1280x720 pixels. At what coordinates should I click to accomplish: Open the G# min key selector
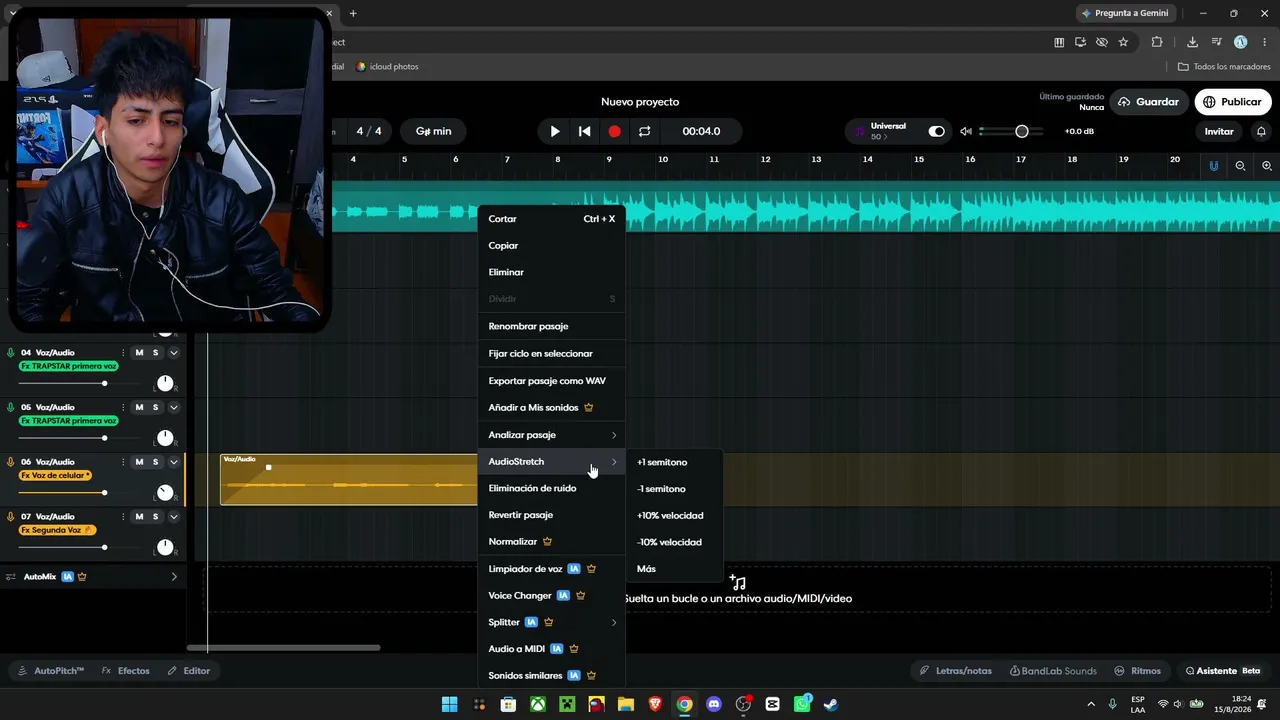click(x=433, y=131)
